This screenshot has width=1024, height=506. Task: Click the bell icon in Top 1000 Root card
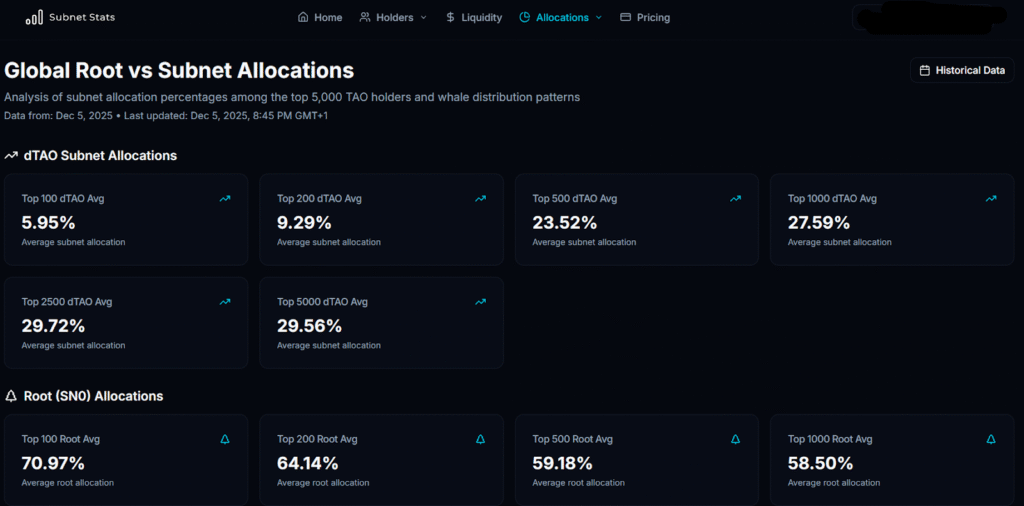tap(991, 439)
